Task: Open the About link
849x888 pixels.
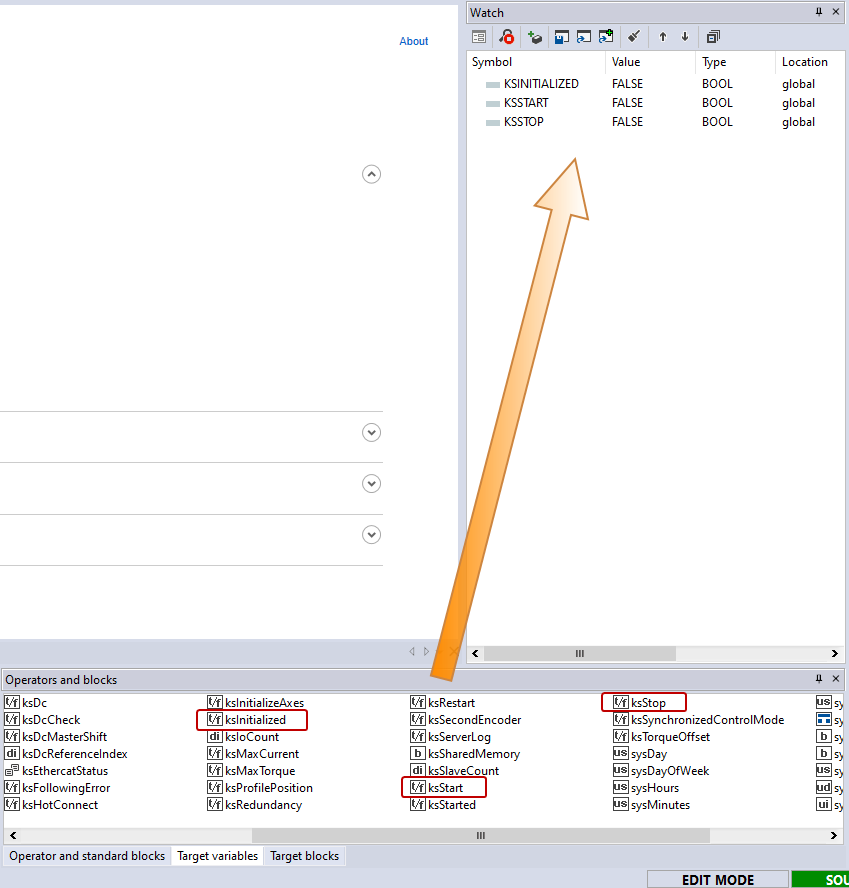Action: tap(413, 41)
